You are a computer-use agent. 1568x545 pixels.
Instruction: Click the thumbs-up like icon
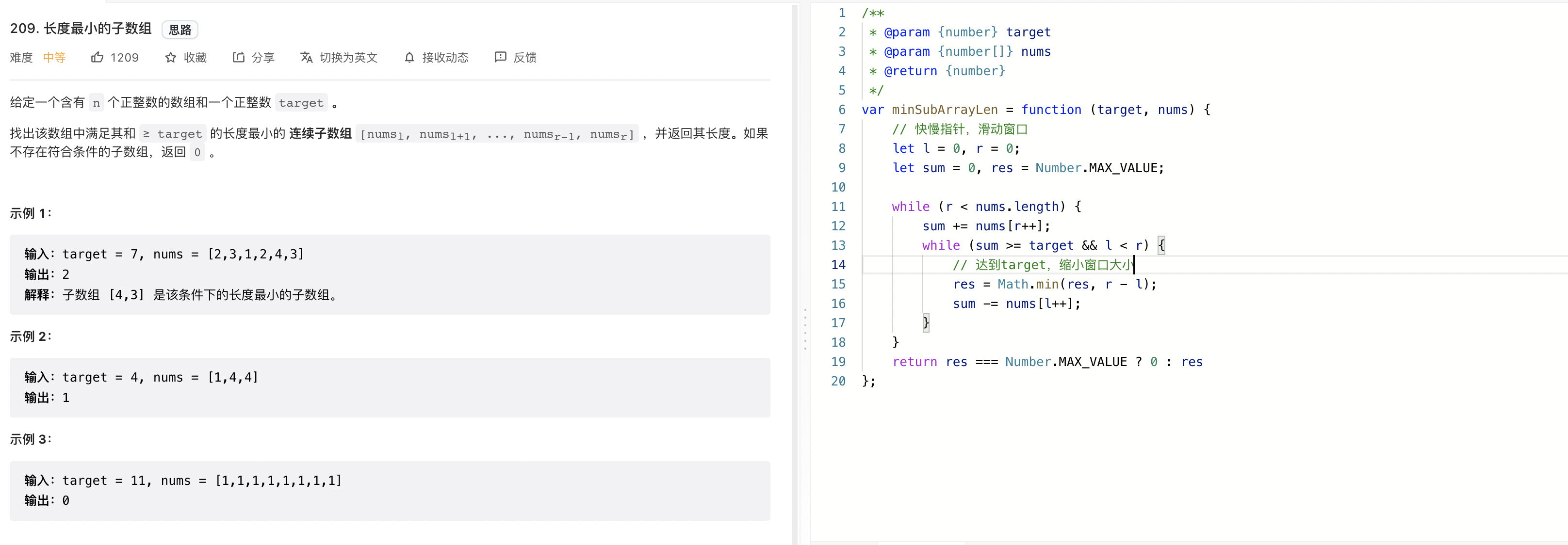coord(97,57)
